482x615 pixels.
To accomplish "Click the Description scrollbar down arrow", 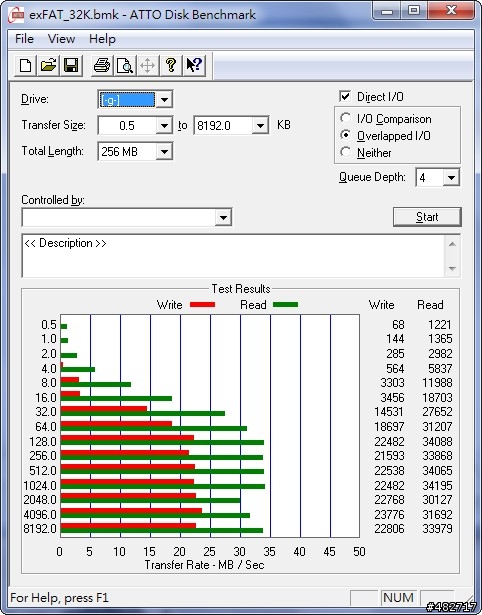I will 452,269.
